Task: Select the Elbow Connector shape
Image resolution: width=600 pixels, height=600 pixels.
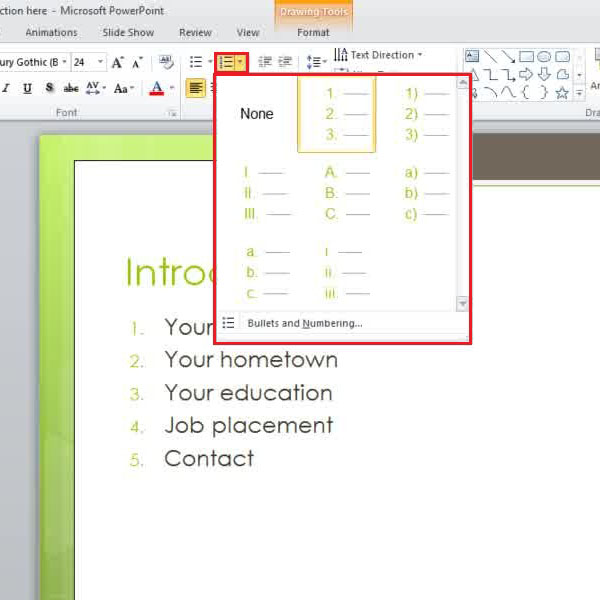Action: click(x=491, y=75)
